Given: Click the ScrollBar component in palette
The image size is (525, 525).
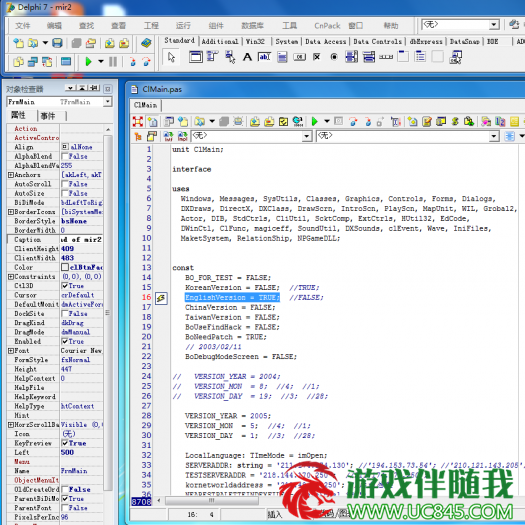Looking at the screenshot, I should pyautogui.click(x=386, y=57).
